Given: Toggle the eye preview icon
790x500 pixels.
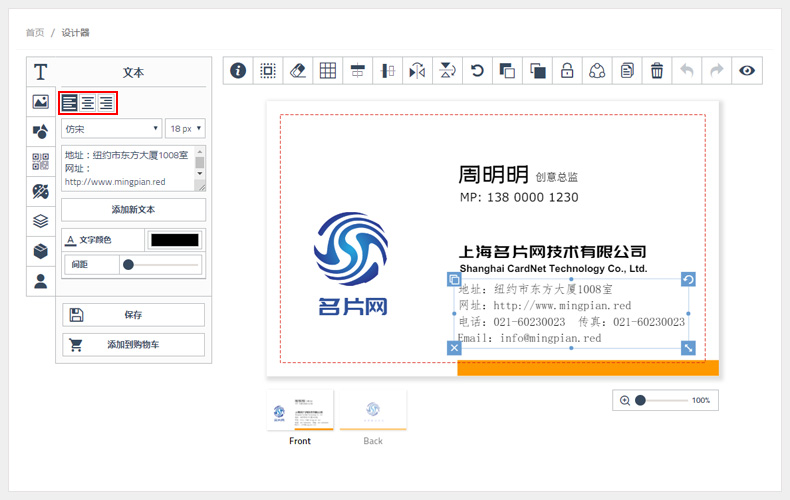Looking at the screenshot, I should coord(747,71).
